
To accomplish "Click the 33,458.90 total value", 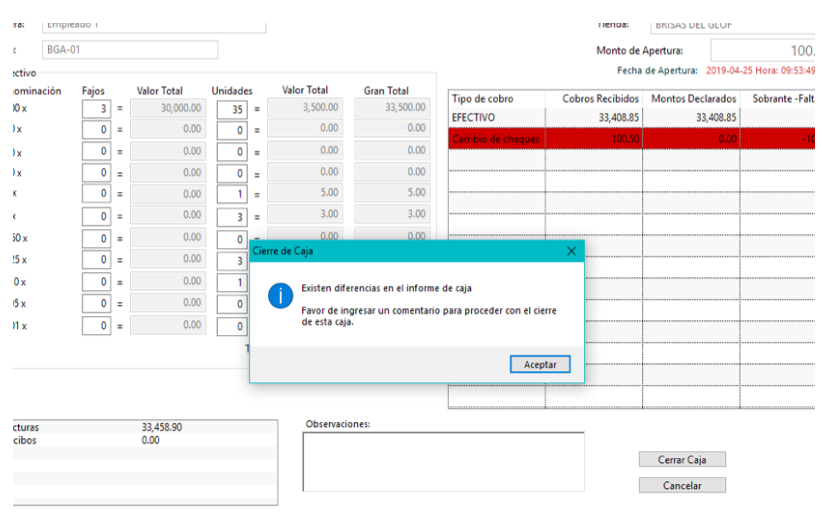I will click(x=162, y=427).
